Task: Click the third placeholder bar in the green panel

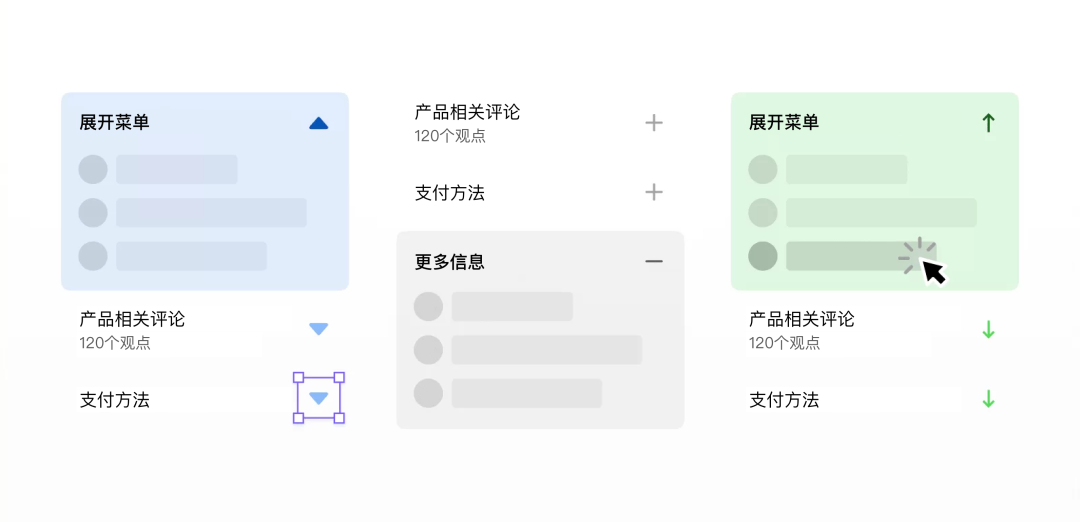Action: pos(845,256)
